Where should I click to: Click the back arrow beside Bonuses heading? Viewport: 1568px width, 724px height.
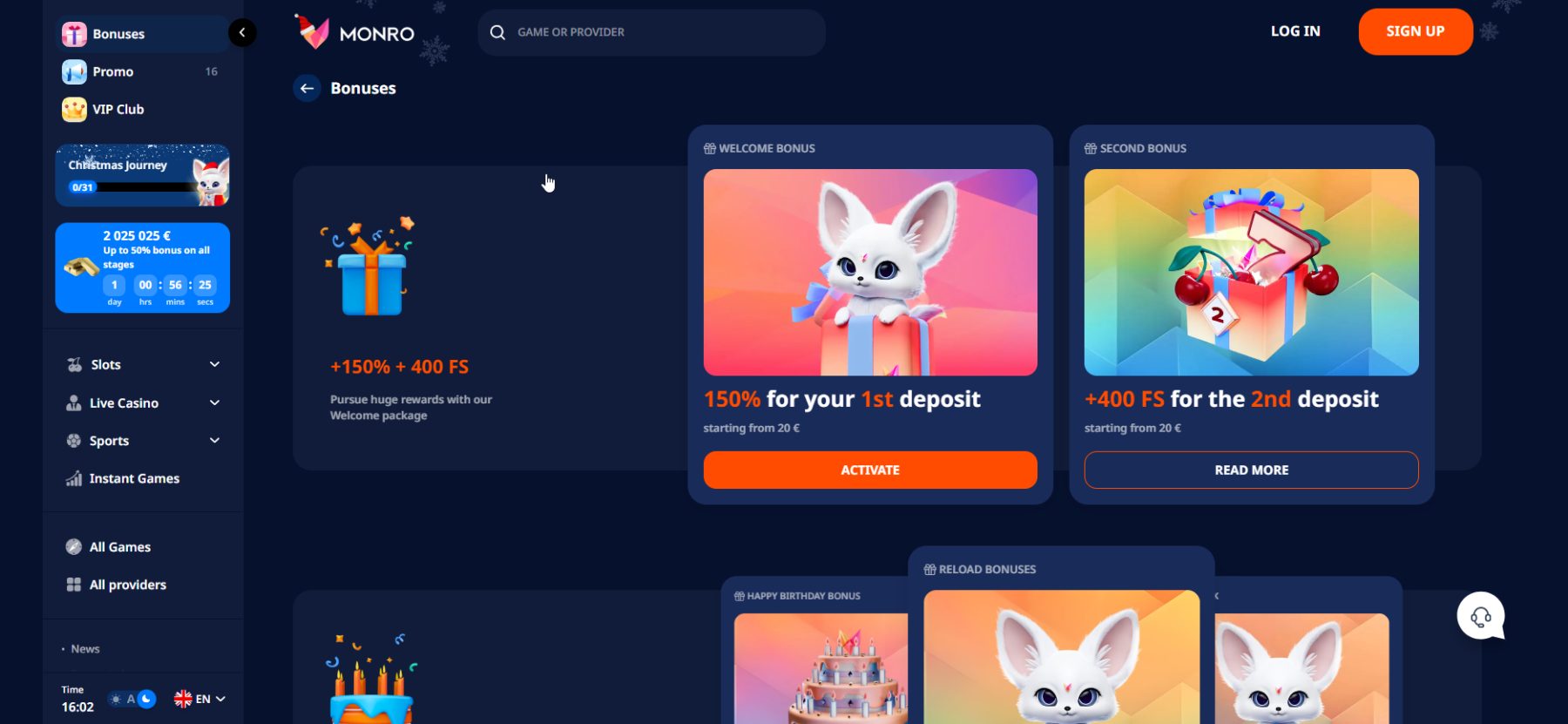307,88
